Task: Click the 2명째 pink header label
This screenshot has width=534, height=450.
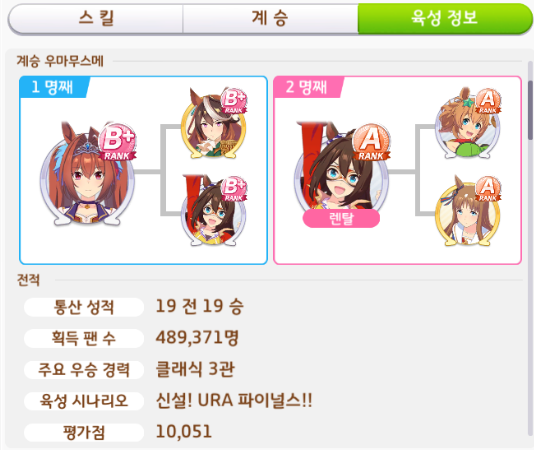Action: (x=307, y=87)
